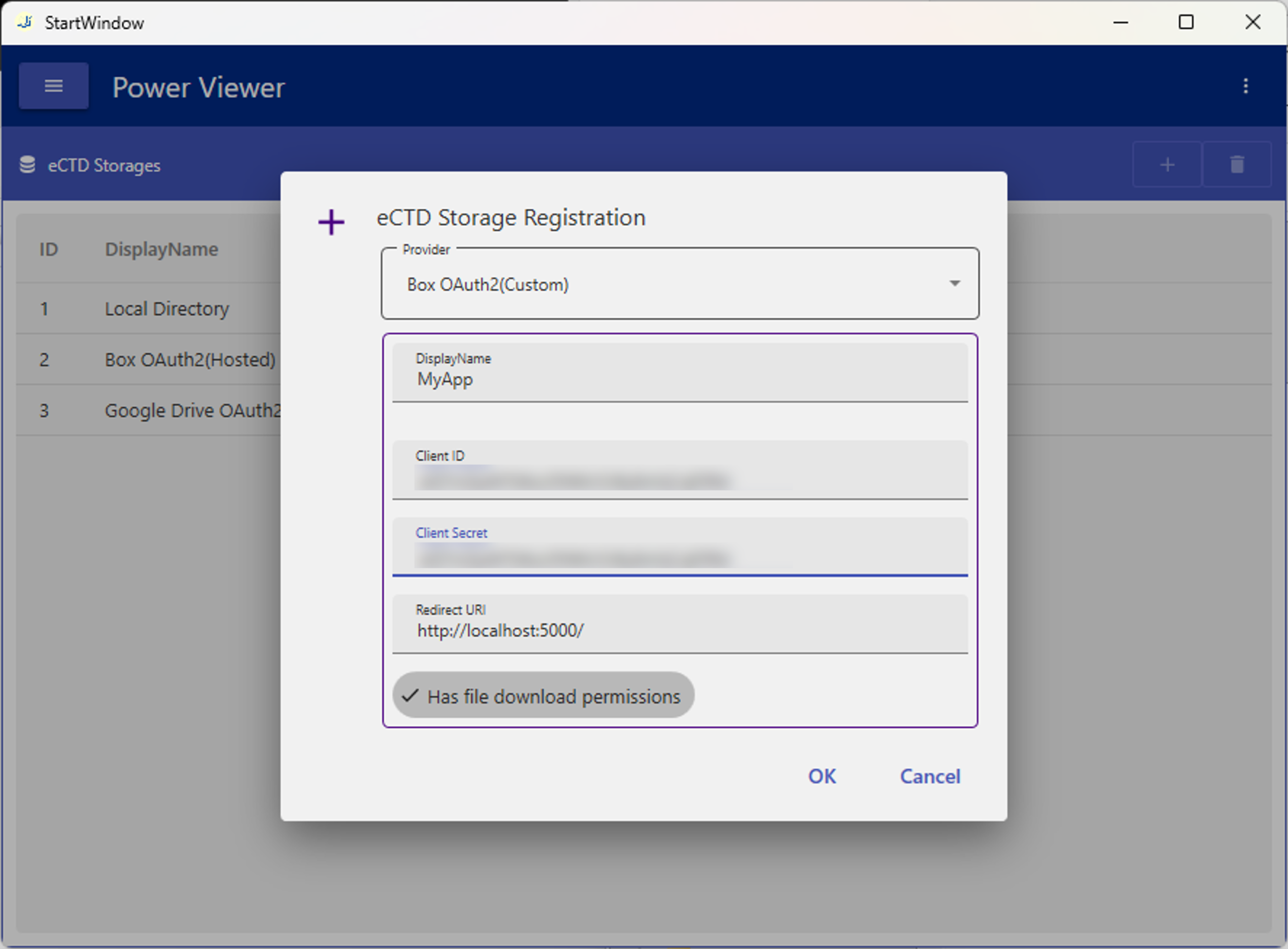Maximize the StartWindow window
The width and height of the screenshot is (1288, 949).
1186,23
